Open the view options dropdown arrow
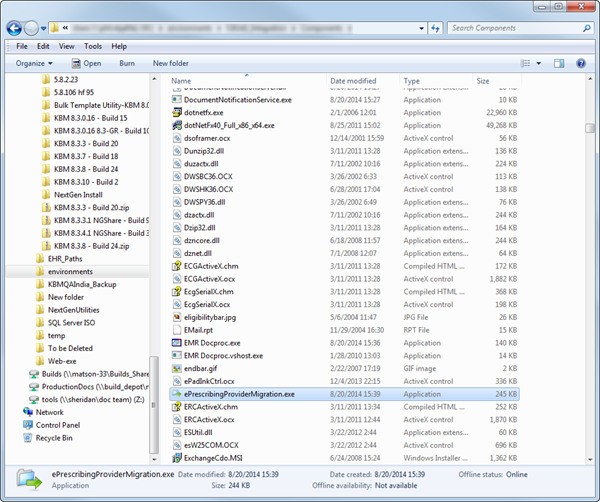600x502 pixels. pos(538,64)
